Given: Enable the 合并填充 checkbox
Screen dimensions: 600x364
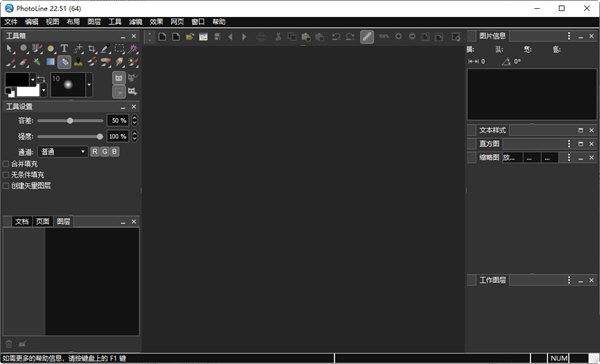Looking at the screenshot, I should [6, 164].
